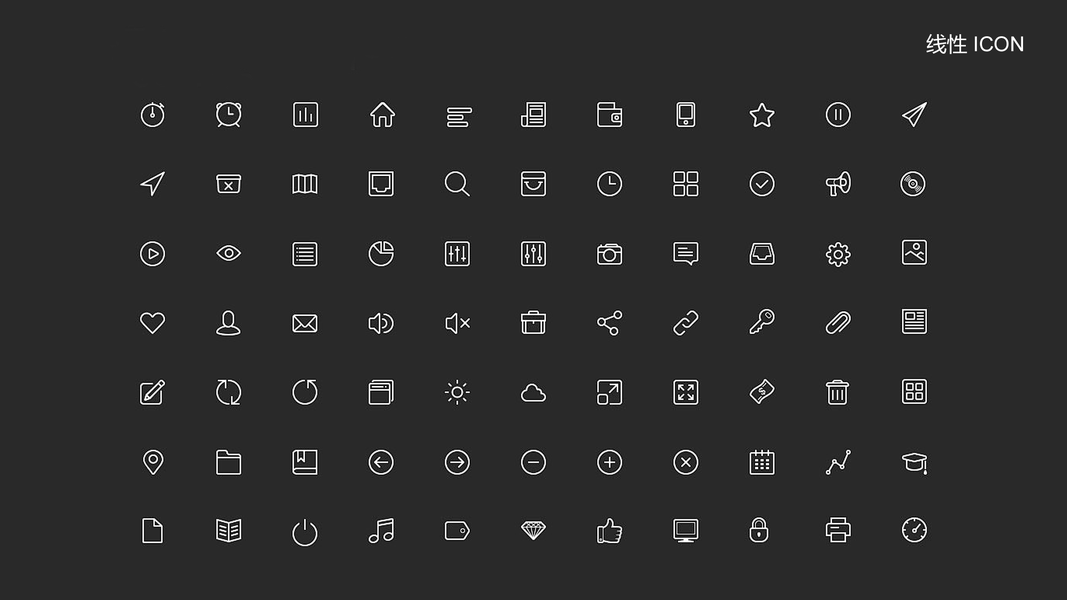Screen dimensions: 1067x600
Task: Click the pie chart icon
Action: [381, 254]
